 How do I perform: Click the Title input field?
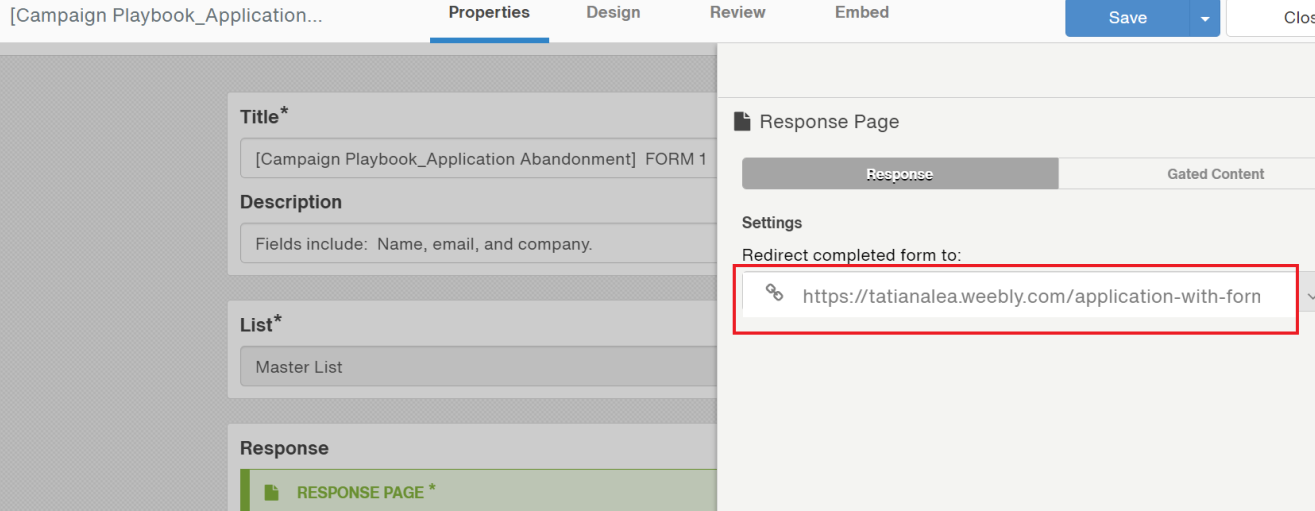[x=478, y=159]
